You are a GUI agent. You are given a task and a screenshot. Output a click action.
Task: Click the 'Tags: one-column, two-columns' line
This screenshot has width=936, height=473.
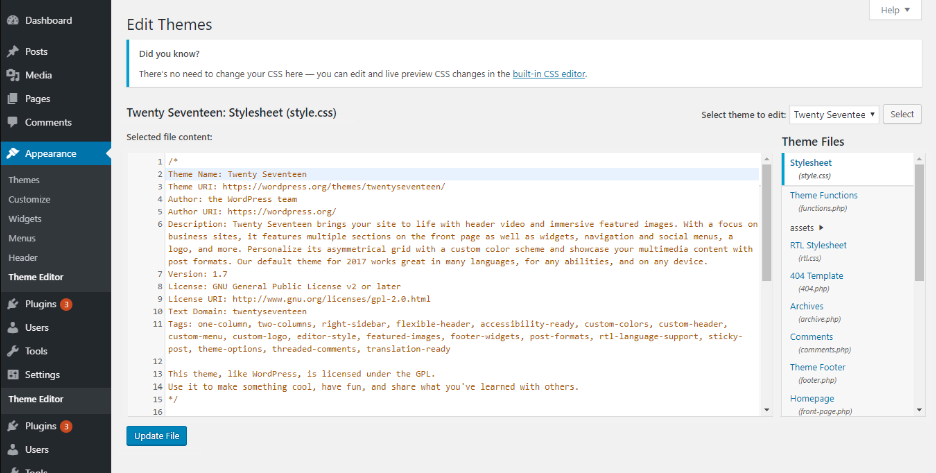pos(455,336)
